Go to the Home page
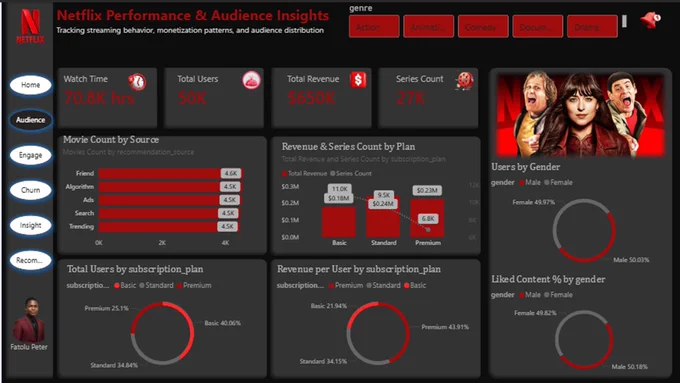680x383 pixels. pyautogui.click(x=30, y=85)
